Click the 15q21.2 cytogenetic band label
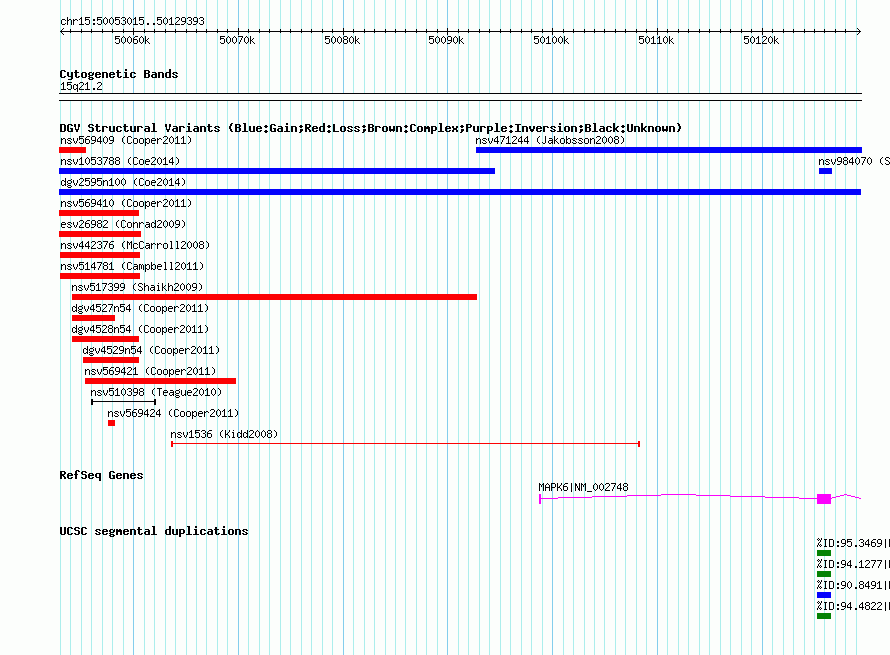This screenshot has height=655, width=890. 81,86
